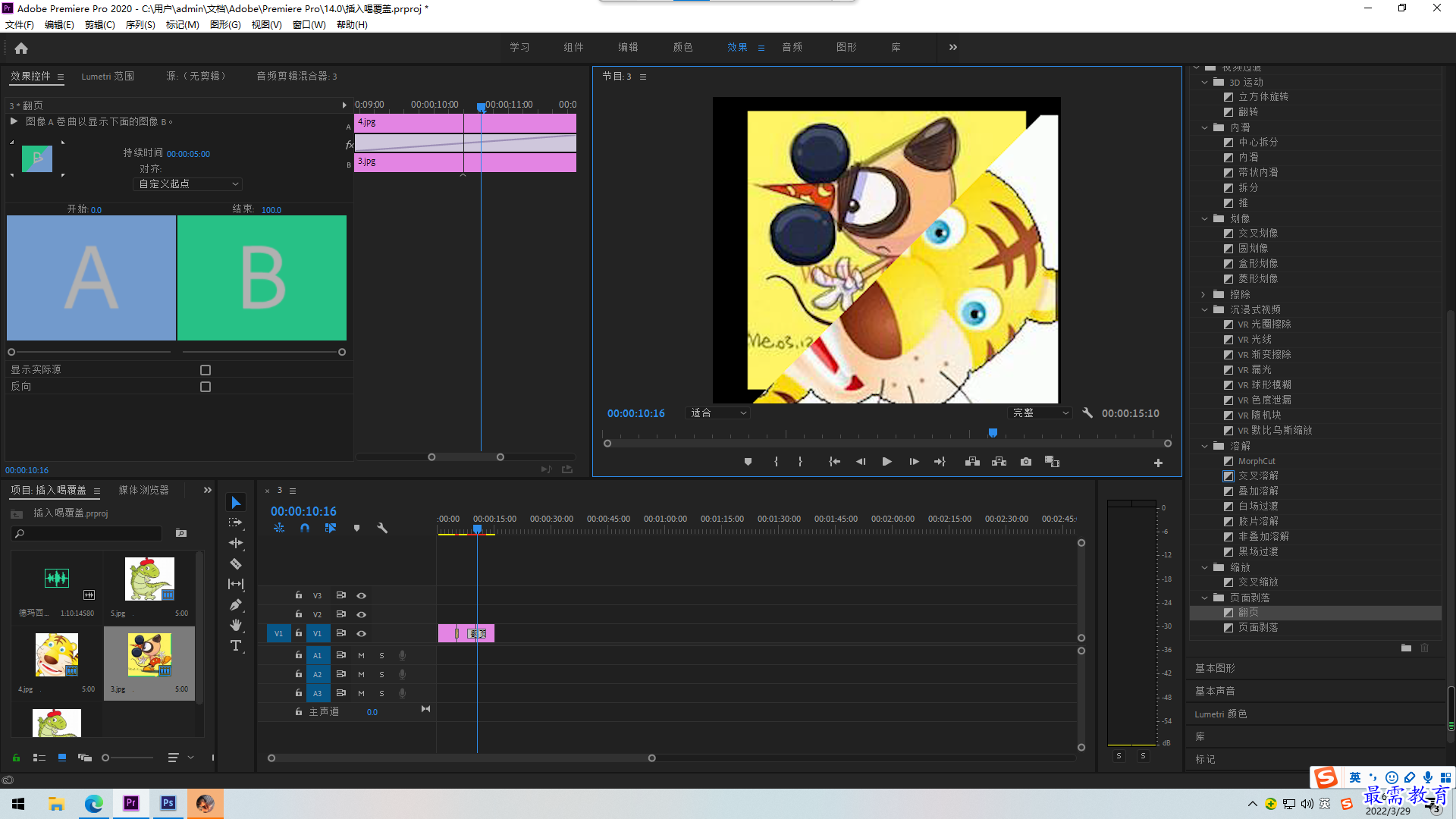Open the Lumetri 范围 tab
This screenshot has width=1456, height=819.
point(108,77)
